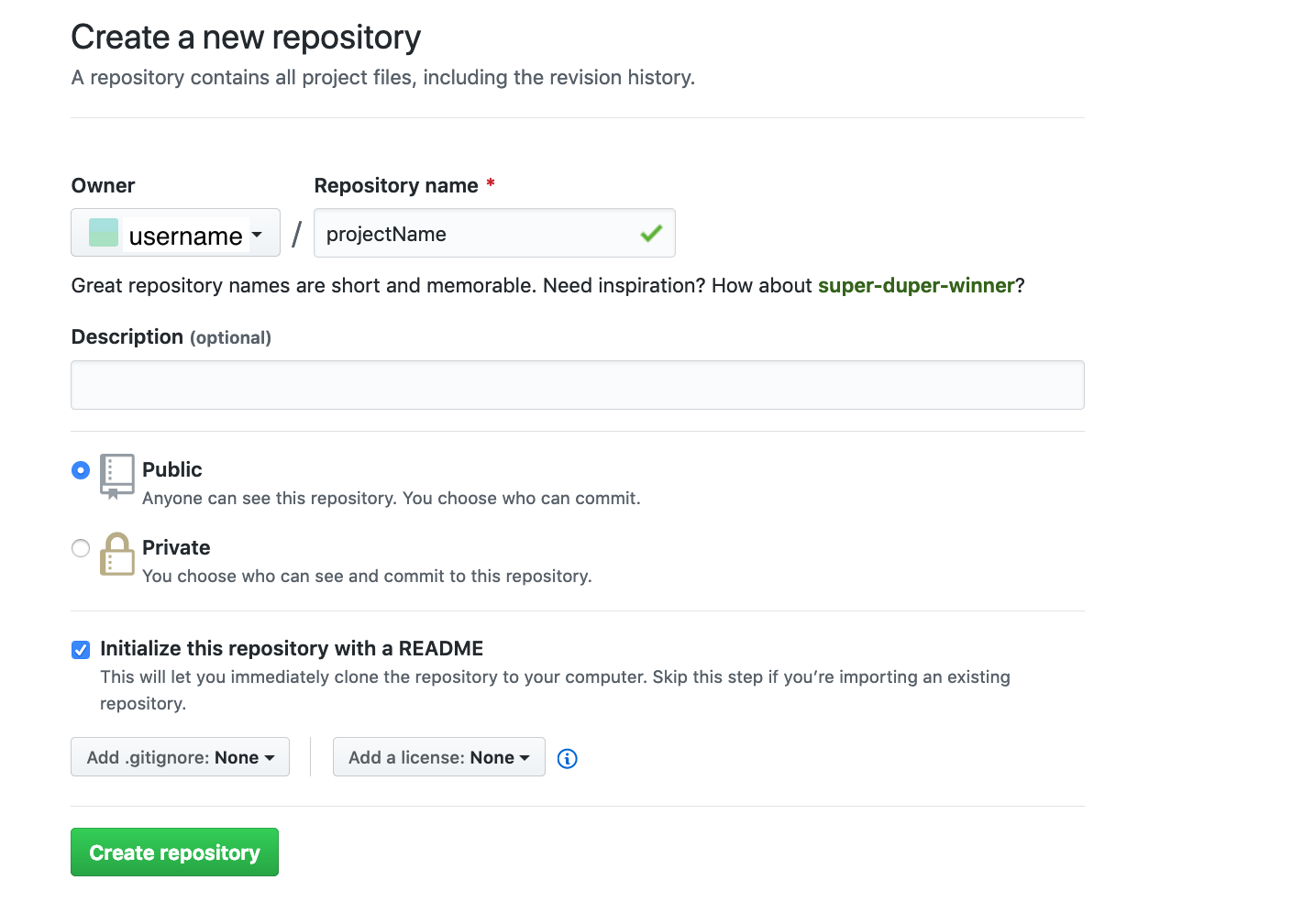Click the Public label text
Image resolution: width=1304 pixels, height=924 pixels.
(x=172, y=469)
